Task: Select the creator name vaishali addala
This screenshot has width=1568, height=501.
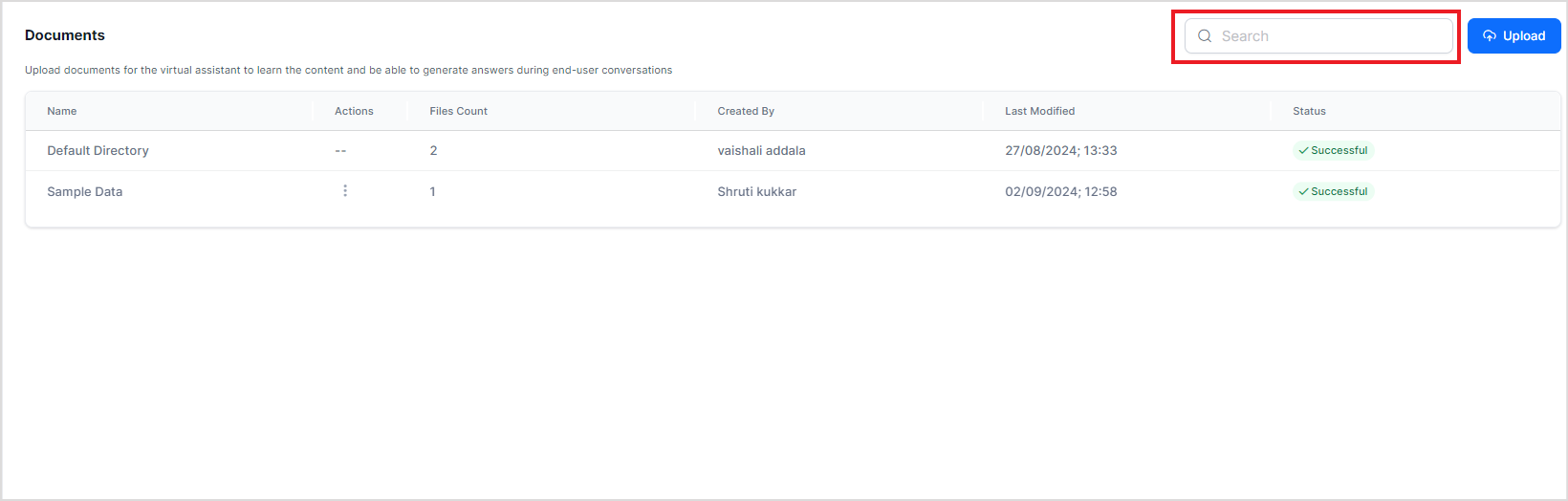Action: (761, 151)
